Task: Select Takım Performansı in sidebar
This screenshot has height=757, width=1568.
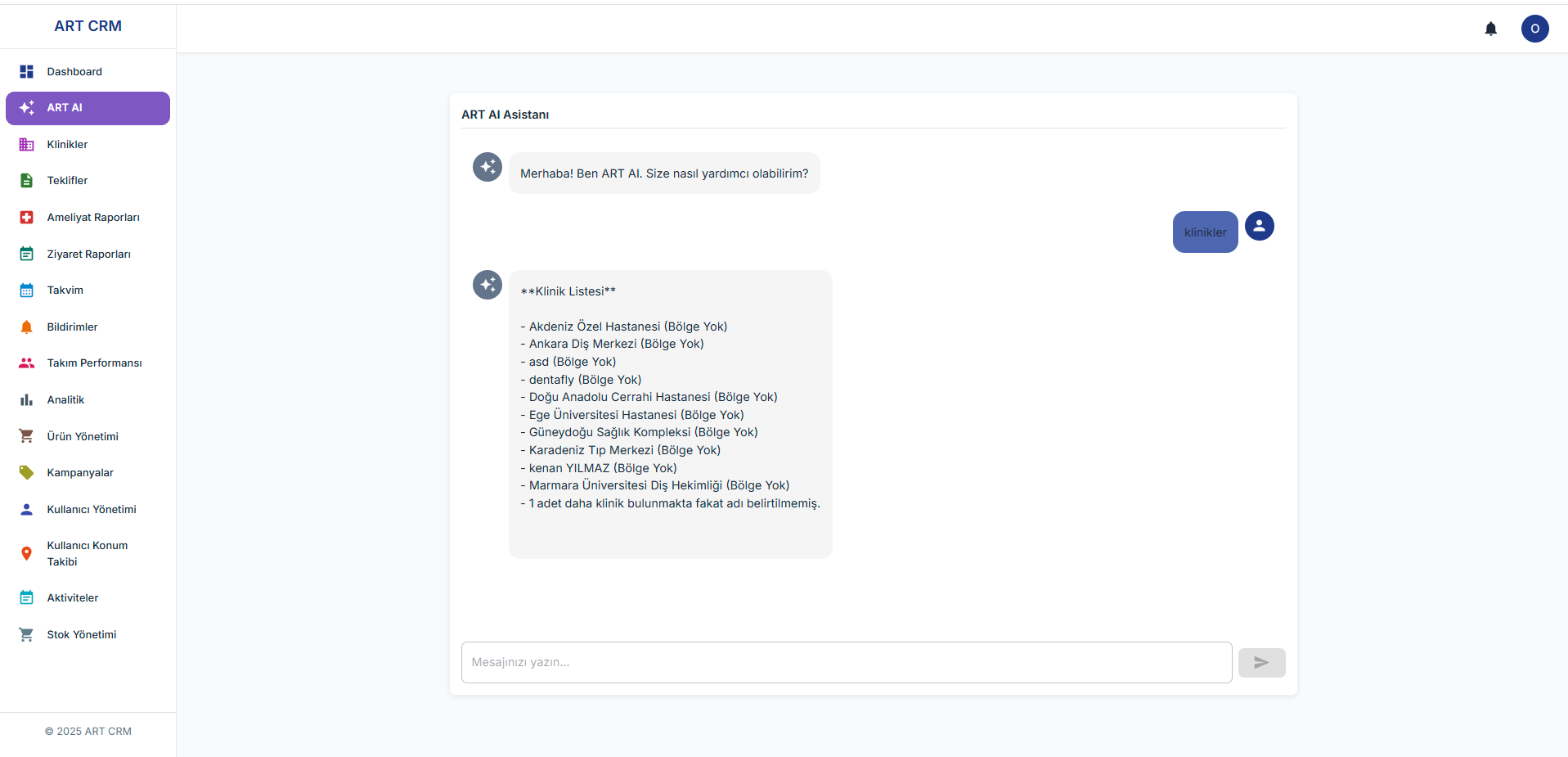Action: coord(94,363)
